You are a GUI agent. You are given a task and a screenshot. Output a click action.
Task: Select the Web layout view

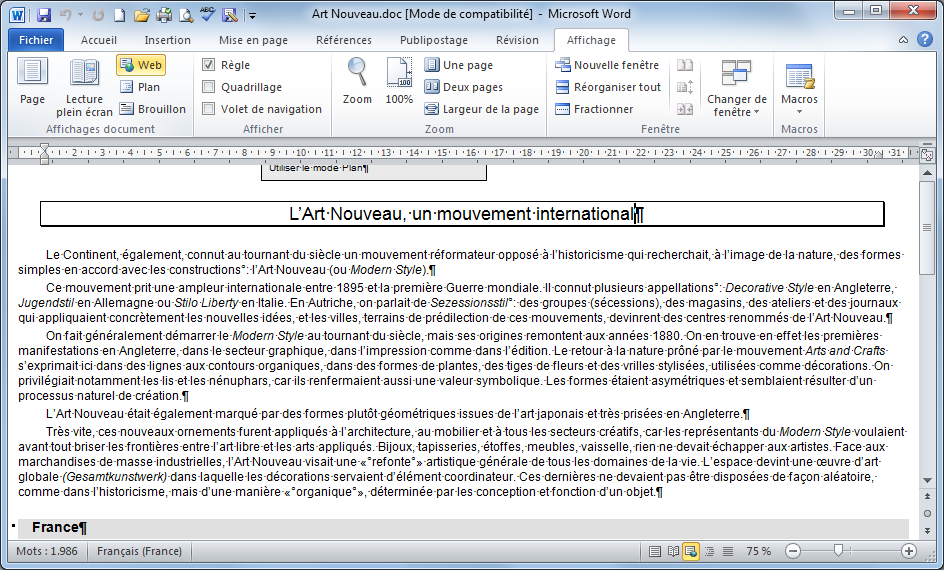pos(141,65)
